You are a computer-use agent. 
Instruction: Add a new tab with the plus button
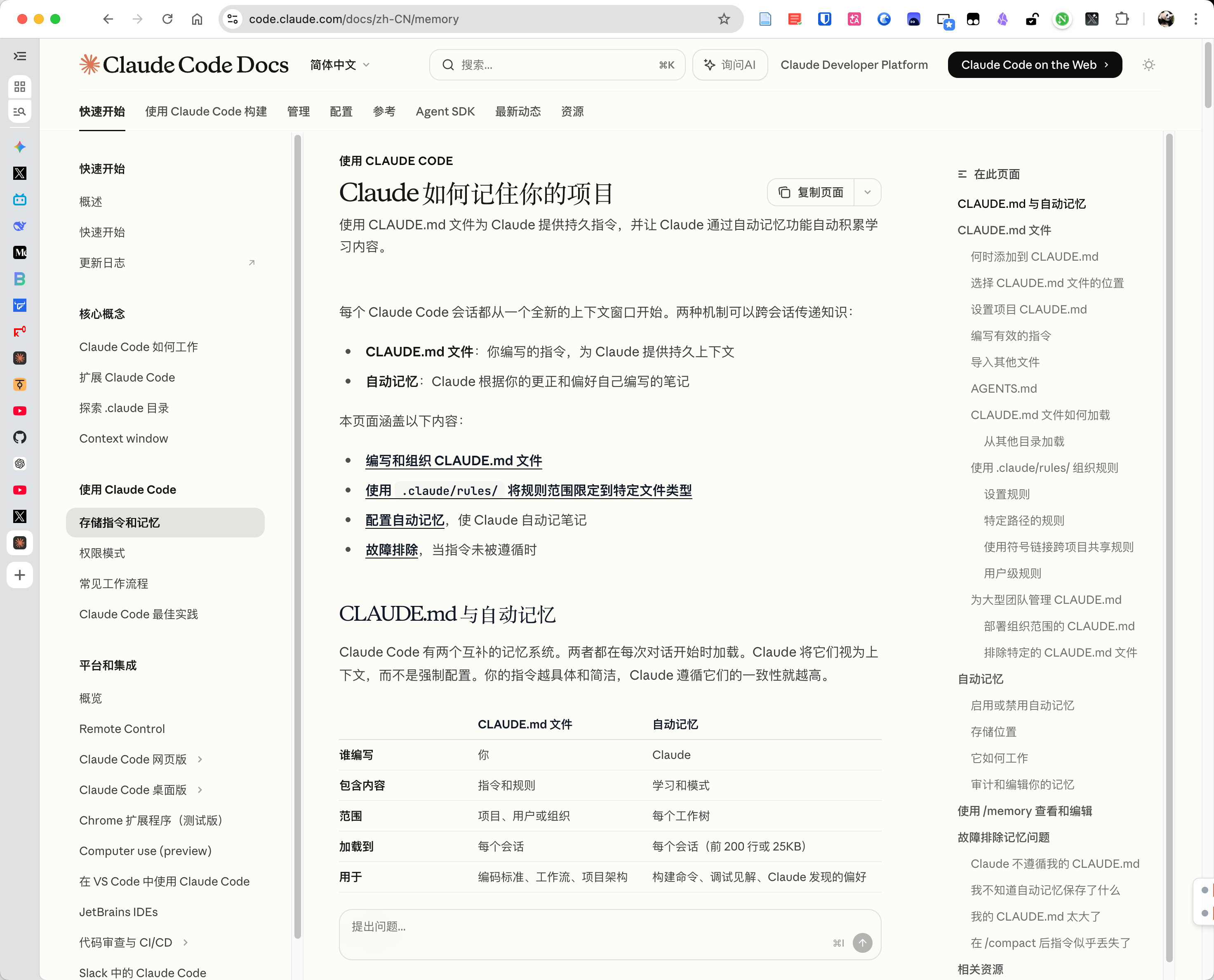coord(20,575)
